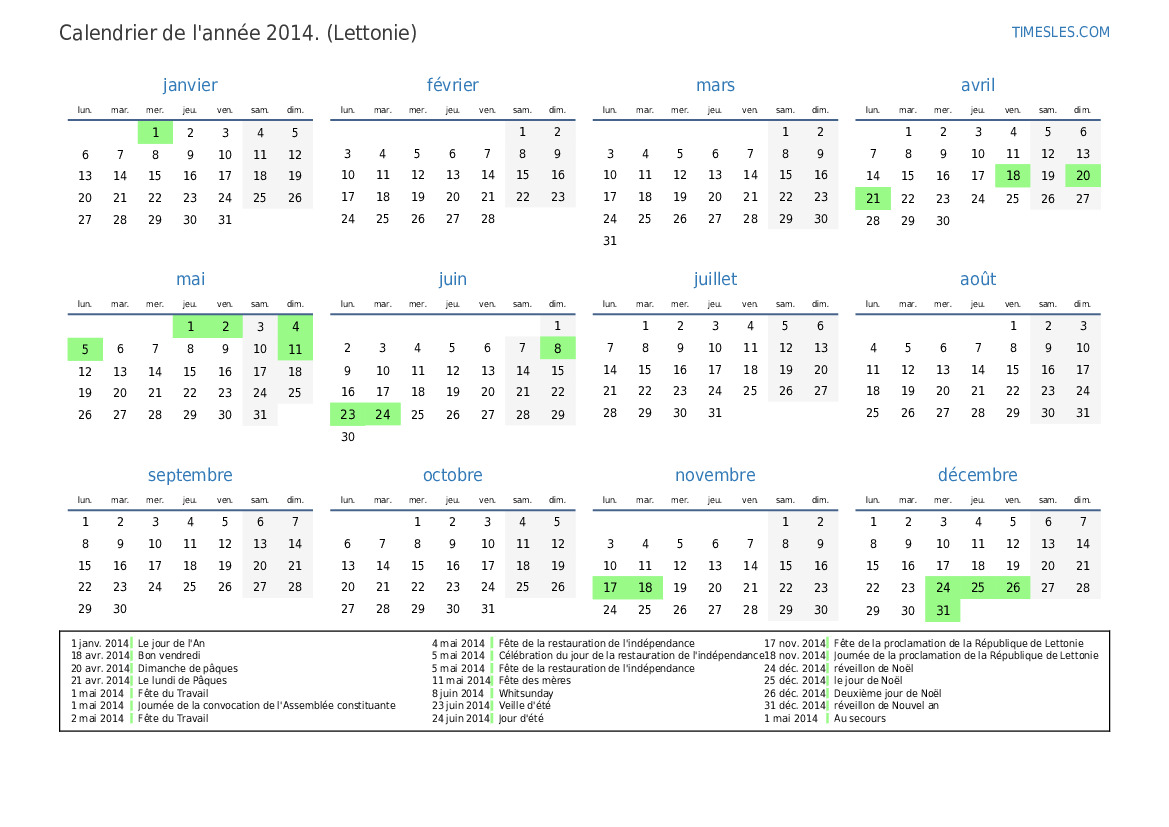
Task: Select 'Fête des mères' holiday entry
Action: pyautogui.click(x=536, y=680)
